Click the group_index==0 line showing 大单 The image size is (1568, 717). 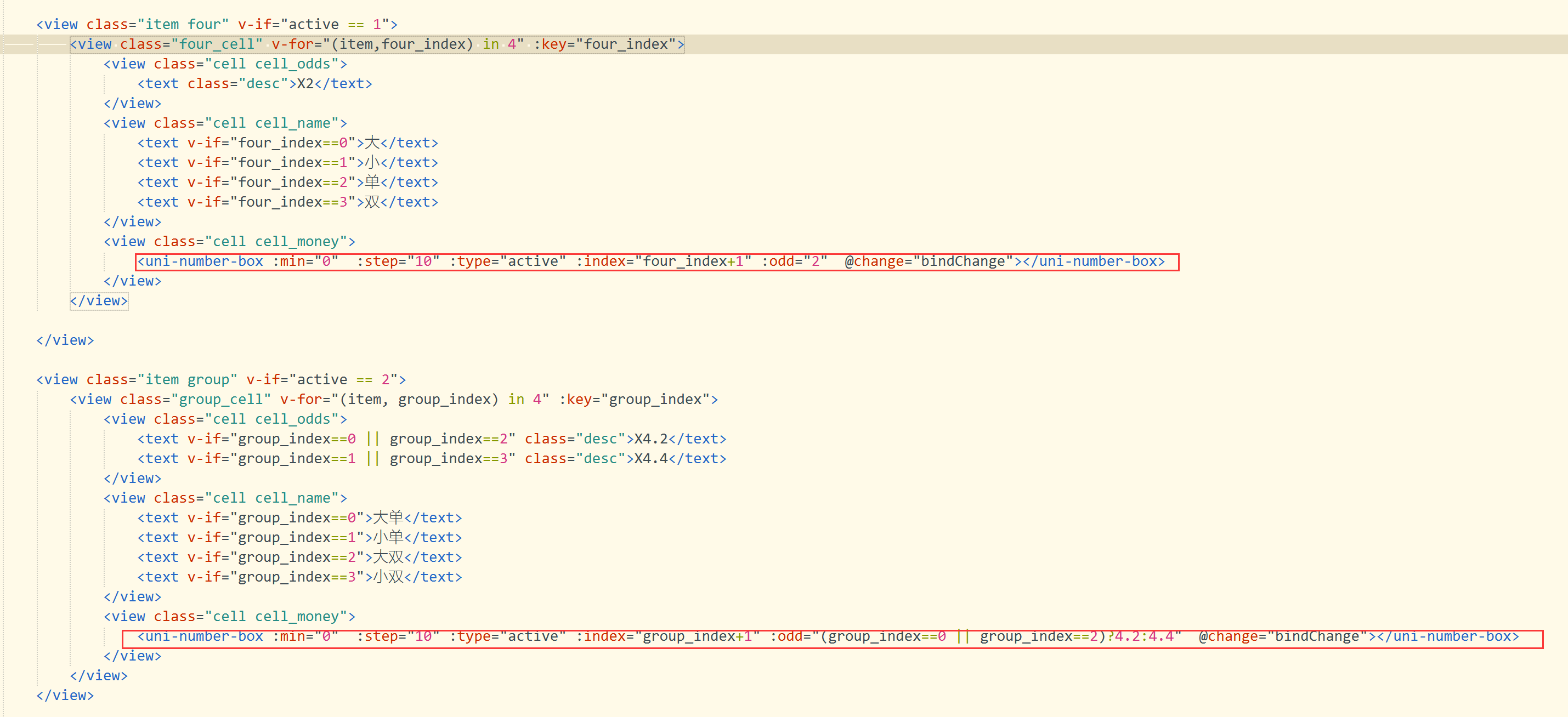pos(299,517)
